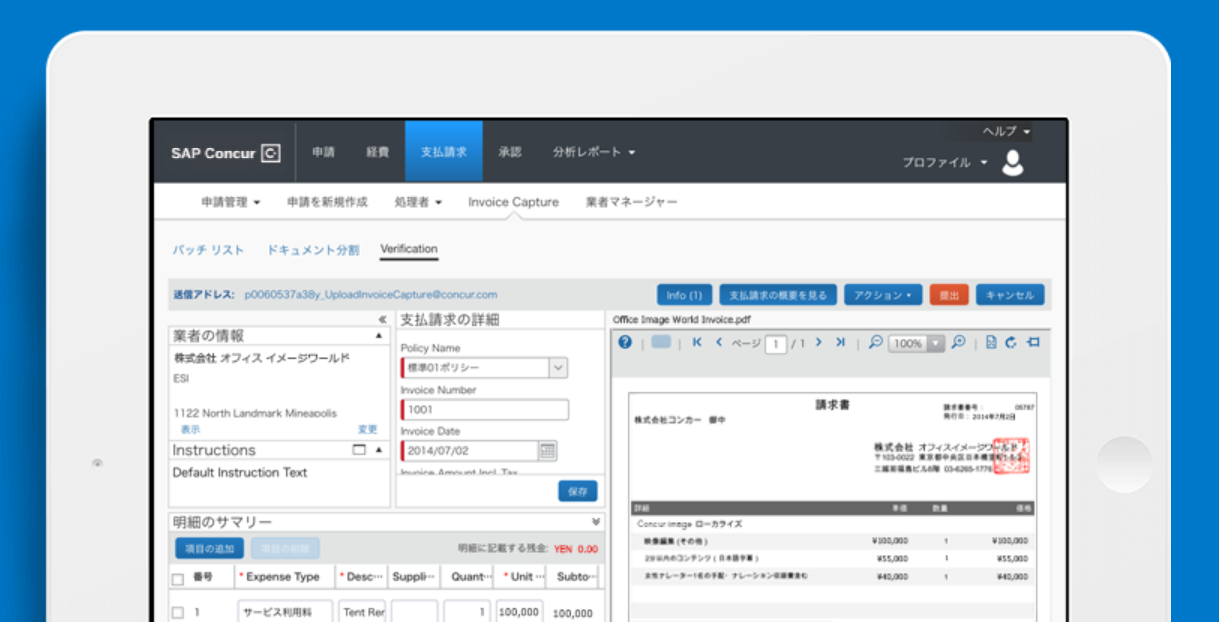Image resolution: width=1219 pixels, height=622 pixels.
Task: Tick the checkbox for line item 1
Action: [x=178, y=613]
